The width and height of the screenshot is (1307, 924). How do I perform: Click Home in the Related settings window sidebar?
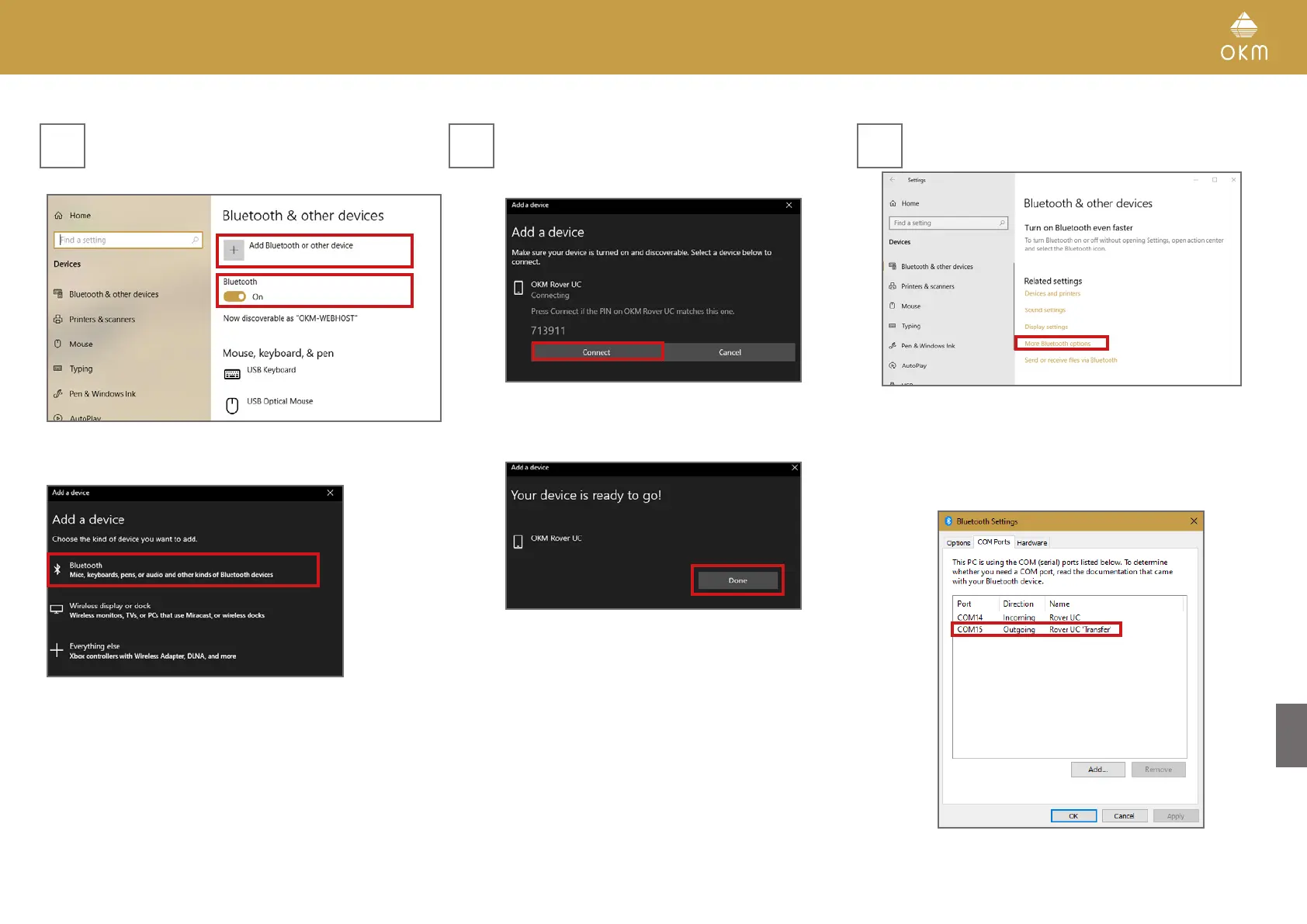pos(904,203)
